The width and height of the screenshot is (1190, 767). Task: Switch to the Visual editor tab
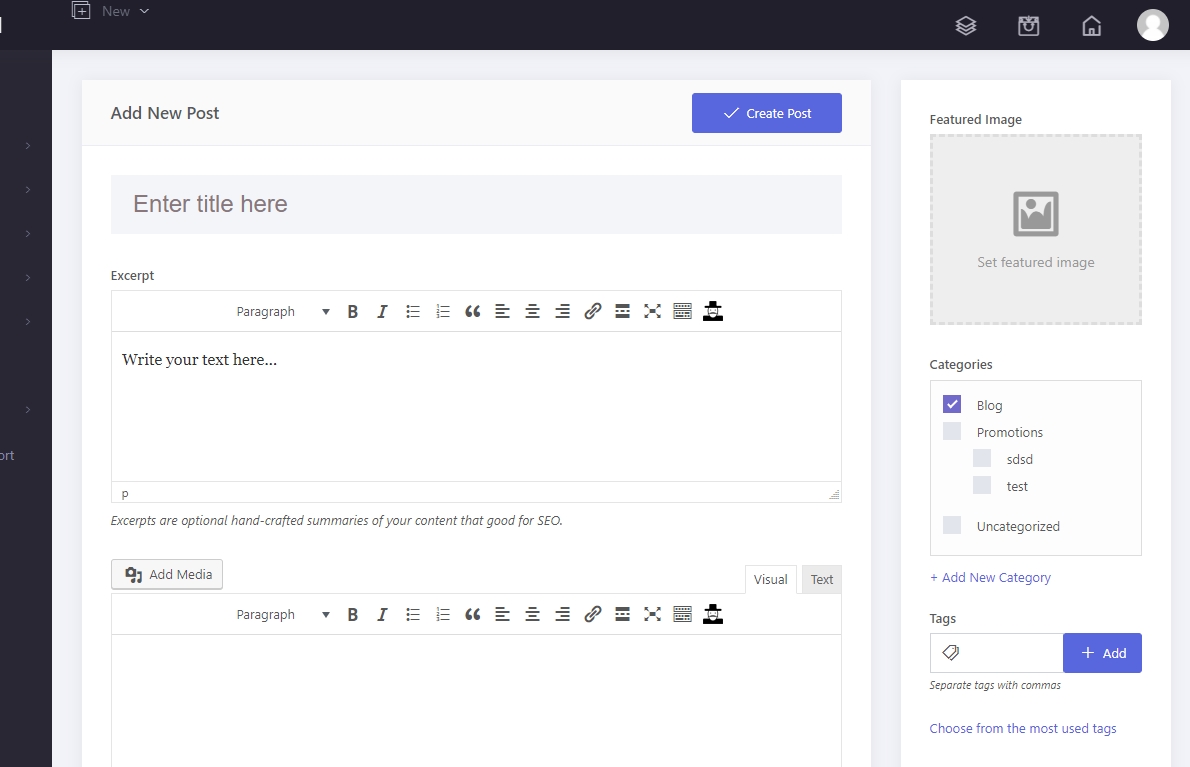(x=770, y=580)
